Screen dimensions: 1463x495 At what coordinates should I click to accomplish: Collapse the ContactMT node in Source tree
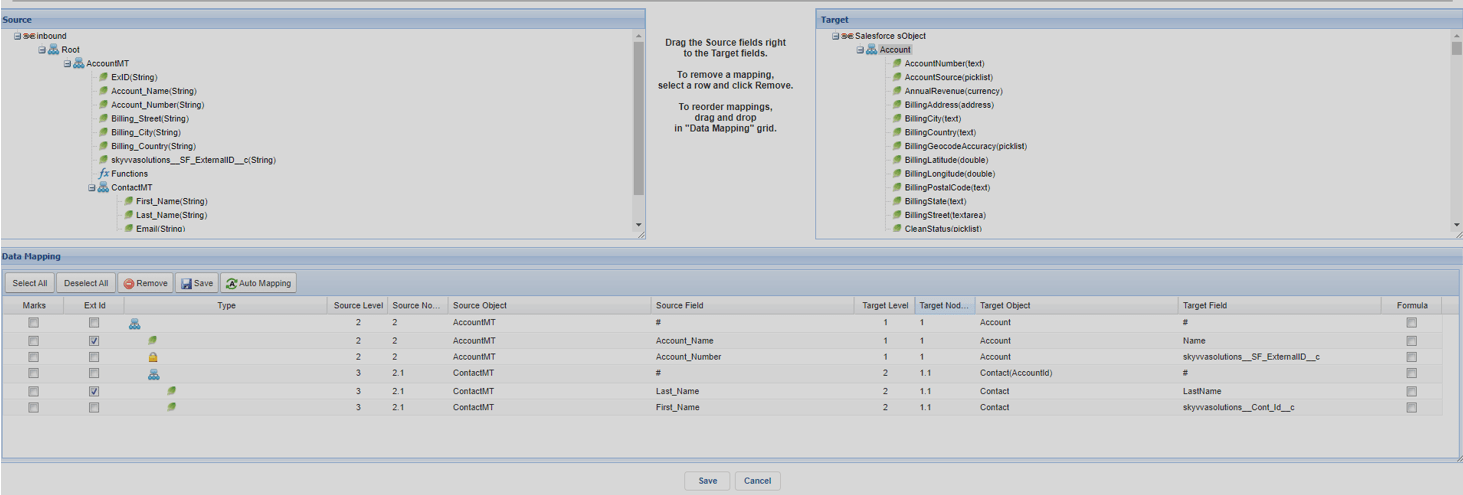92,188
